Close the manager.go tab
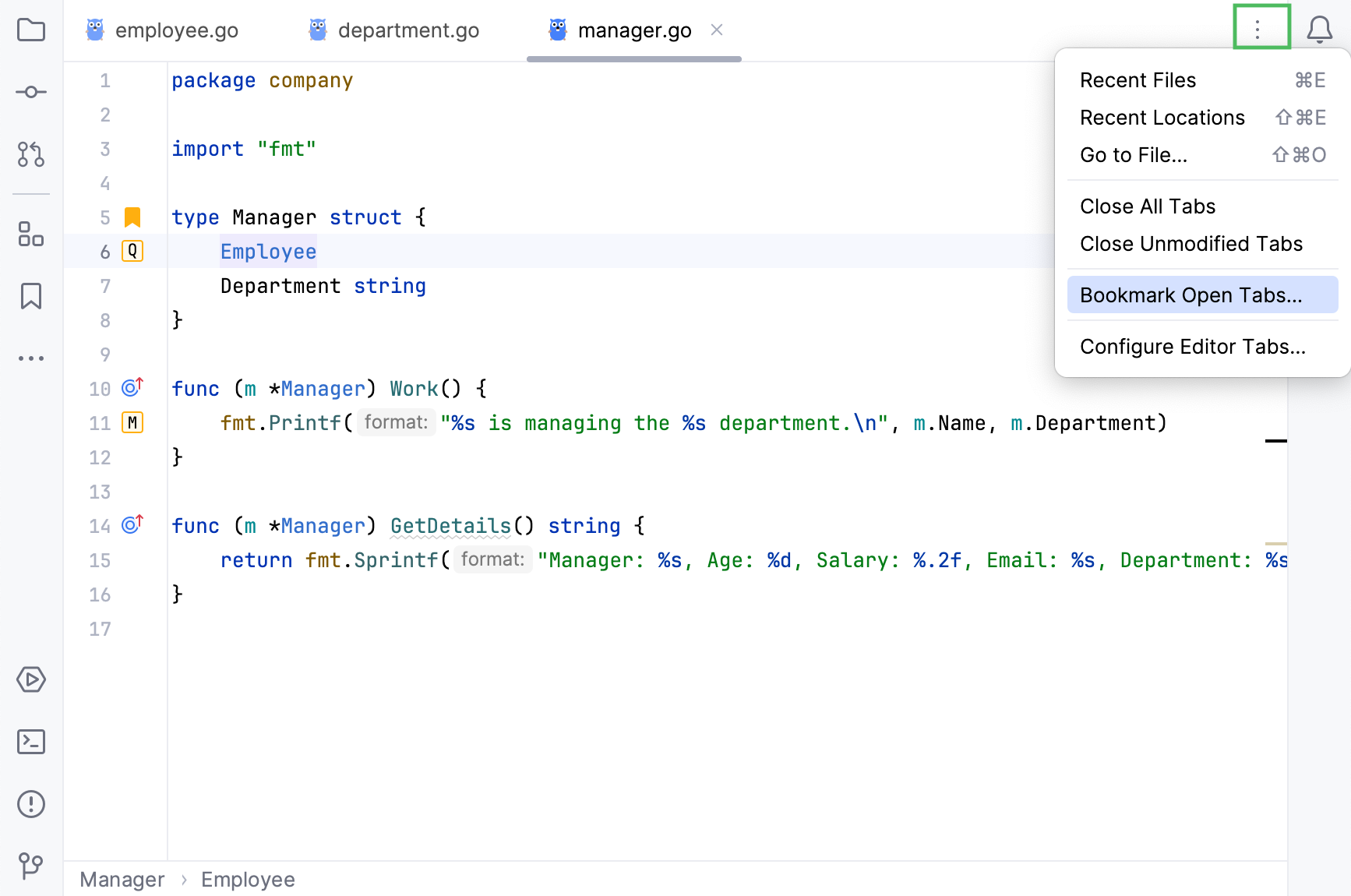1351x896 pixels. pos(717,30)
